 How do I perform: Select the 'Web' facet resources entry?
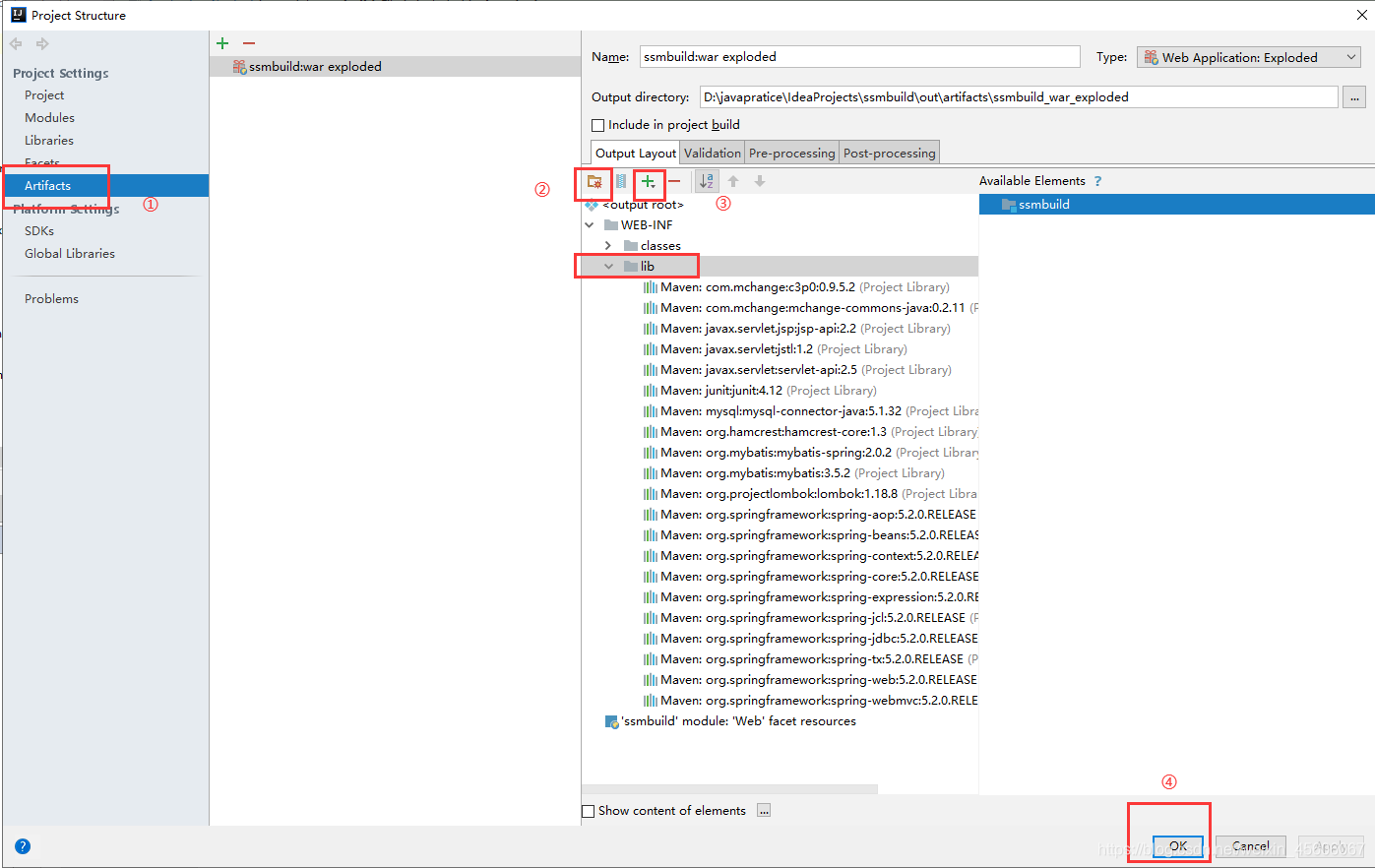pos(730,721)
